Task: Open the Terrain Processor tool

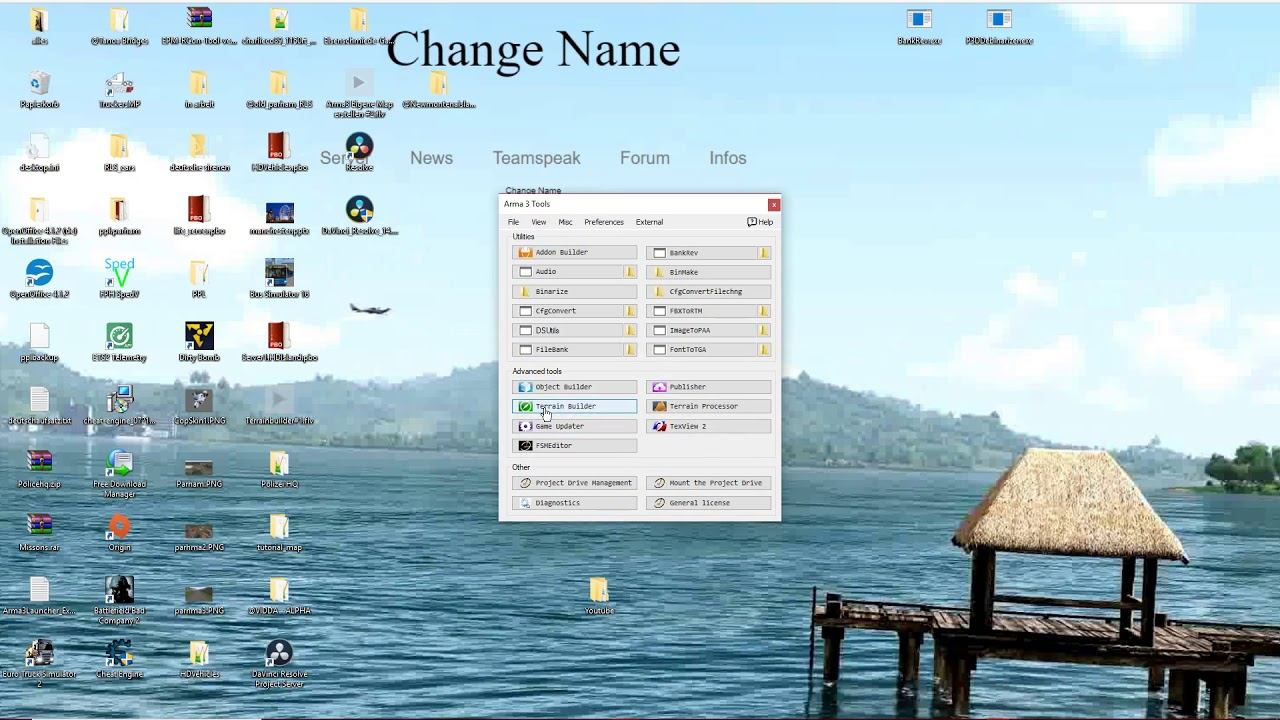Action: click(708, 406)
